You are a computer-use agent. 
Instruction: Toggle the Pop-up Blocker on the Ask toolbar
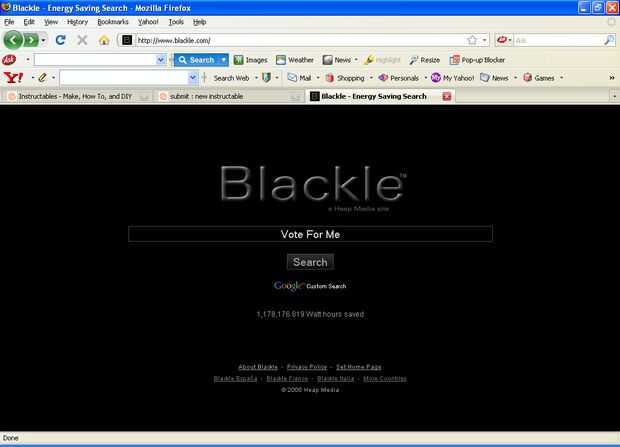point(477,60)
